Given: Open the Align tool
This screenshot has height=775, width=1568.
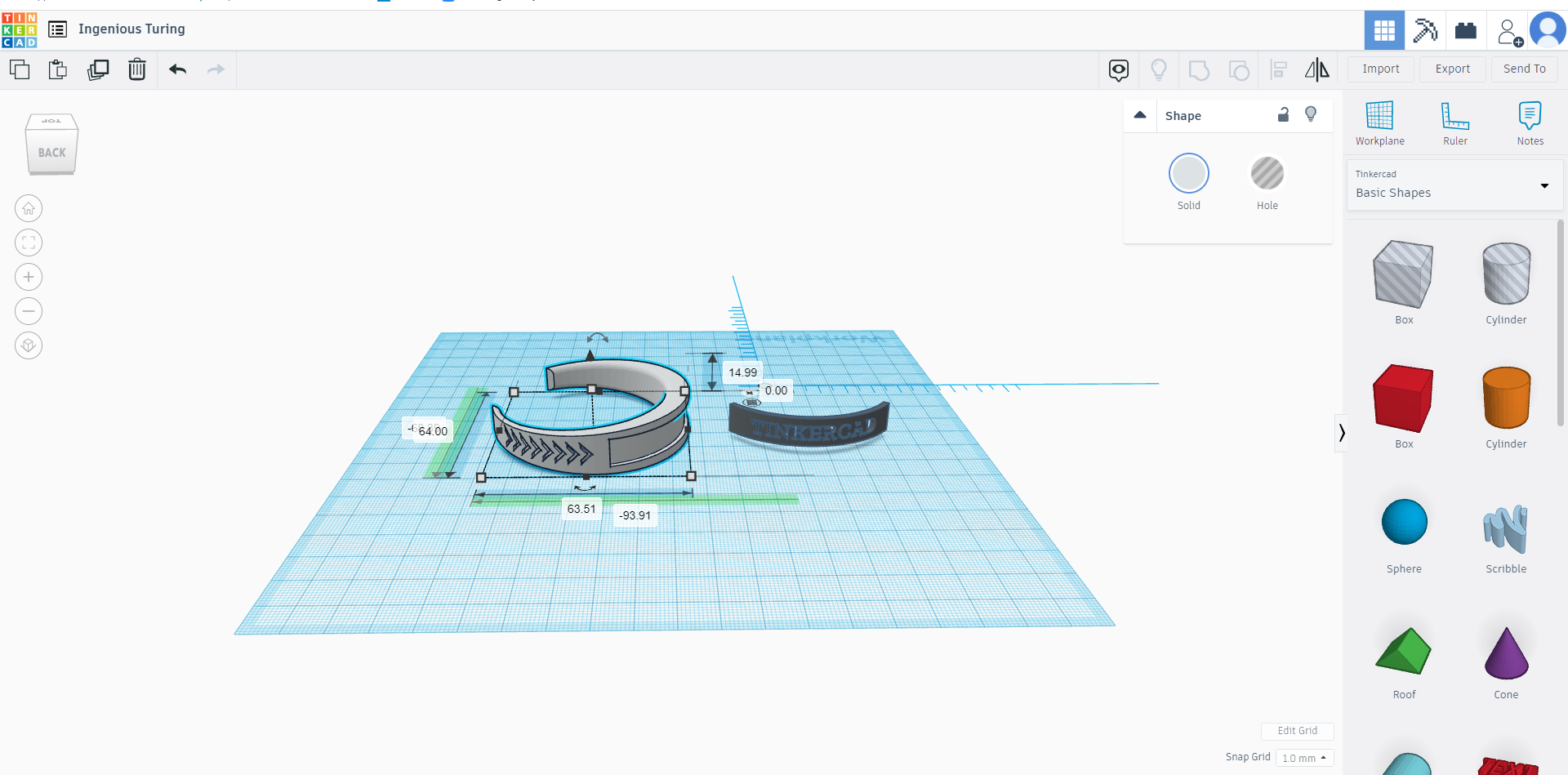Looking at the screenshot, I should click(x=1279, y=70).
